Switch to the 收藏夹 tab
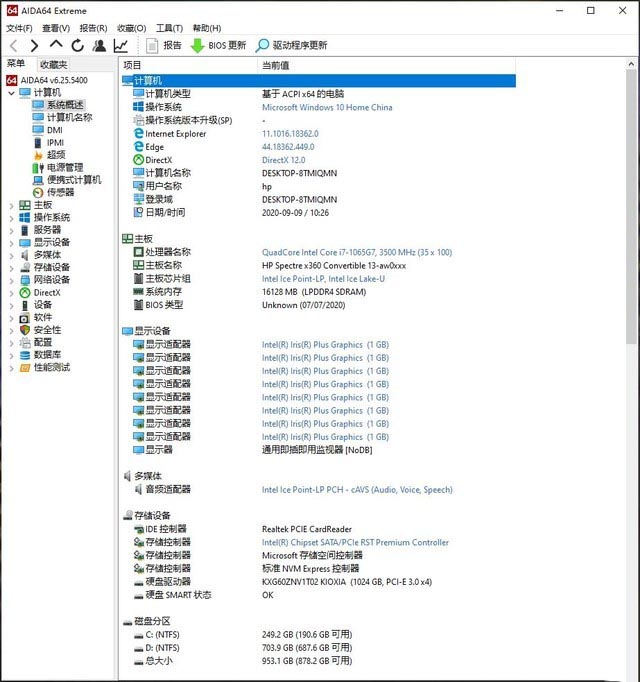This screenshot has height=682, width=640. 53,65
